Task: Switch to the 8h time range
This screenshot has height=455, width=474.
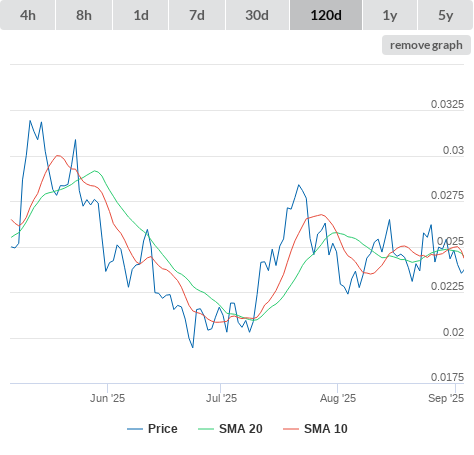Action: (x=84, y=15)
